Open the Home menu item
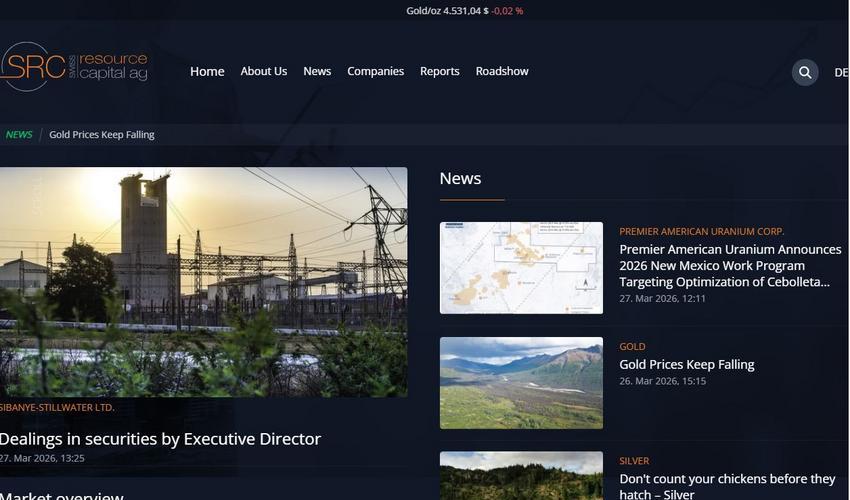The image size is (850, 500). tap(207, 71)
